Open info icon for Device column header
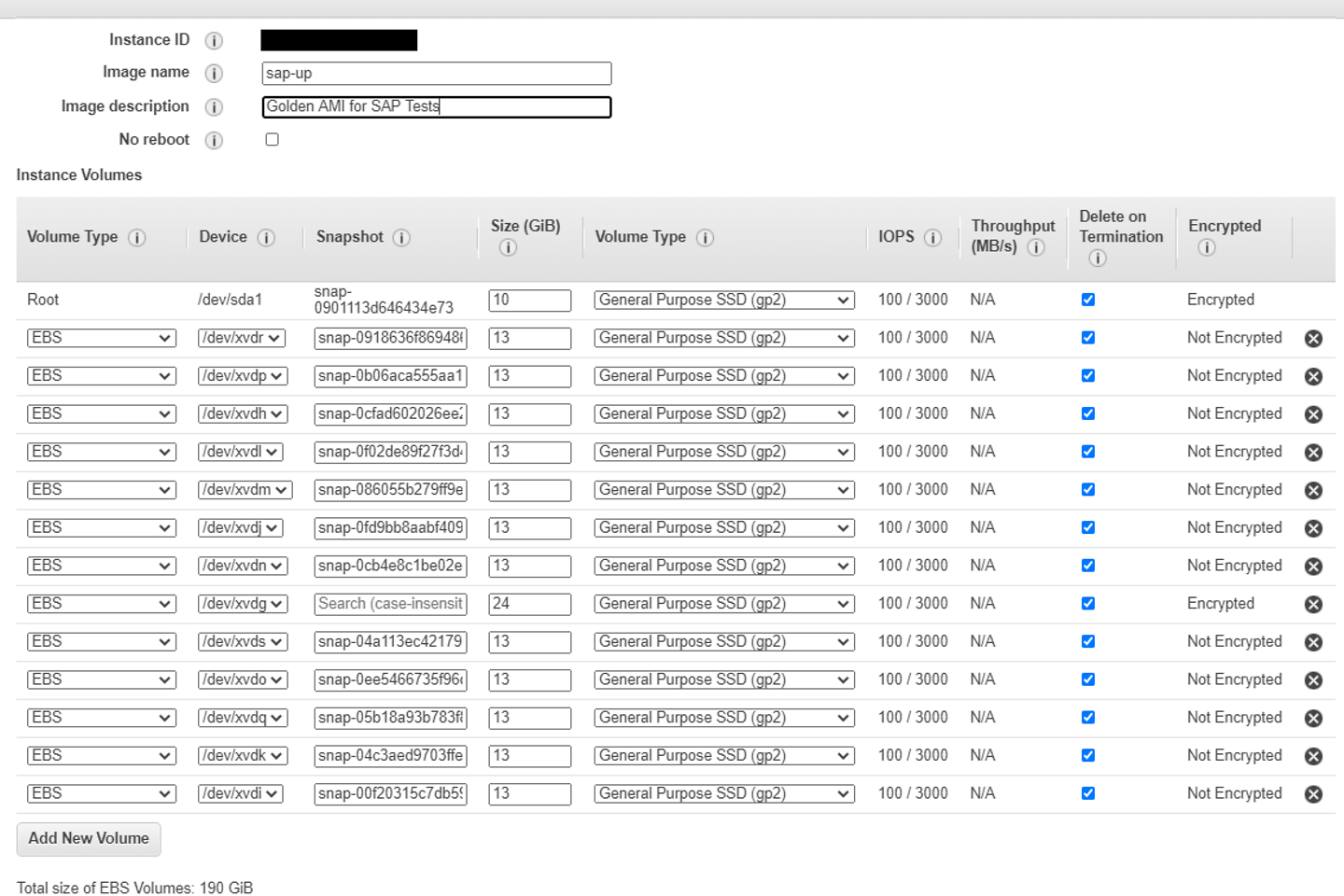 click(x=266, y=237)
